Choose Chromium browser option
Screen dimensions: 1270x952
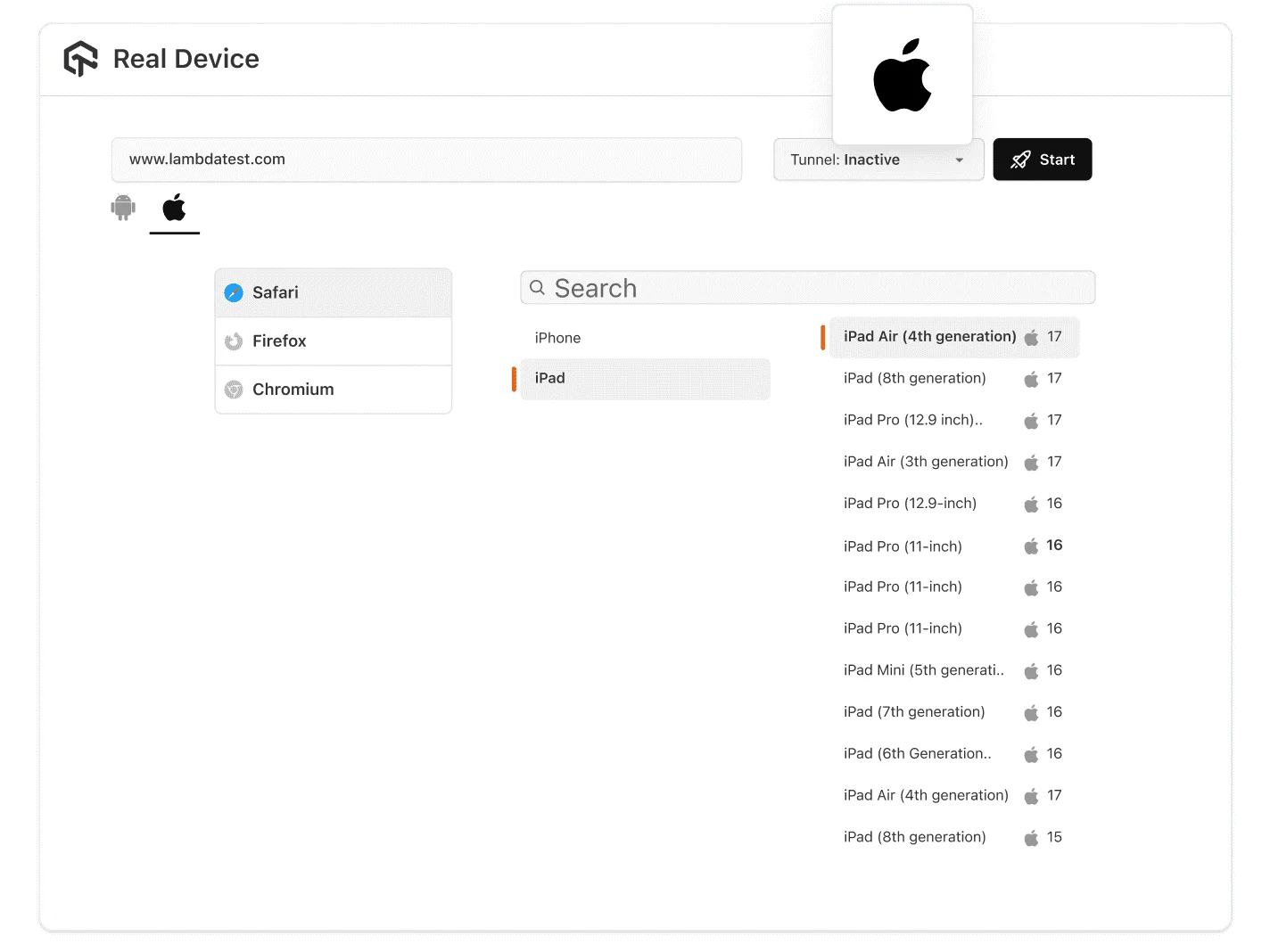click(x=334, y=390)
